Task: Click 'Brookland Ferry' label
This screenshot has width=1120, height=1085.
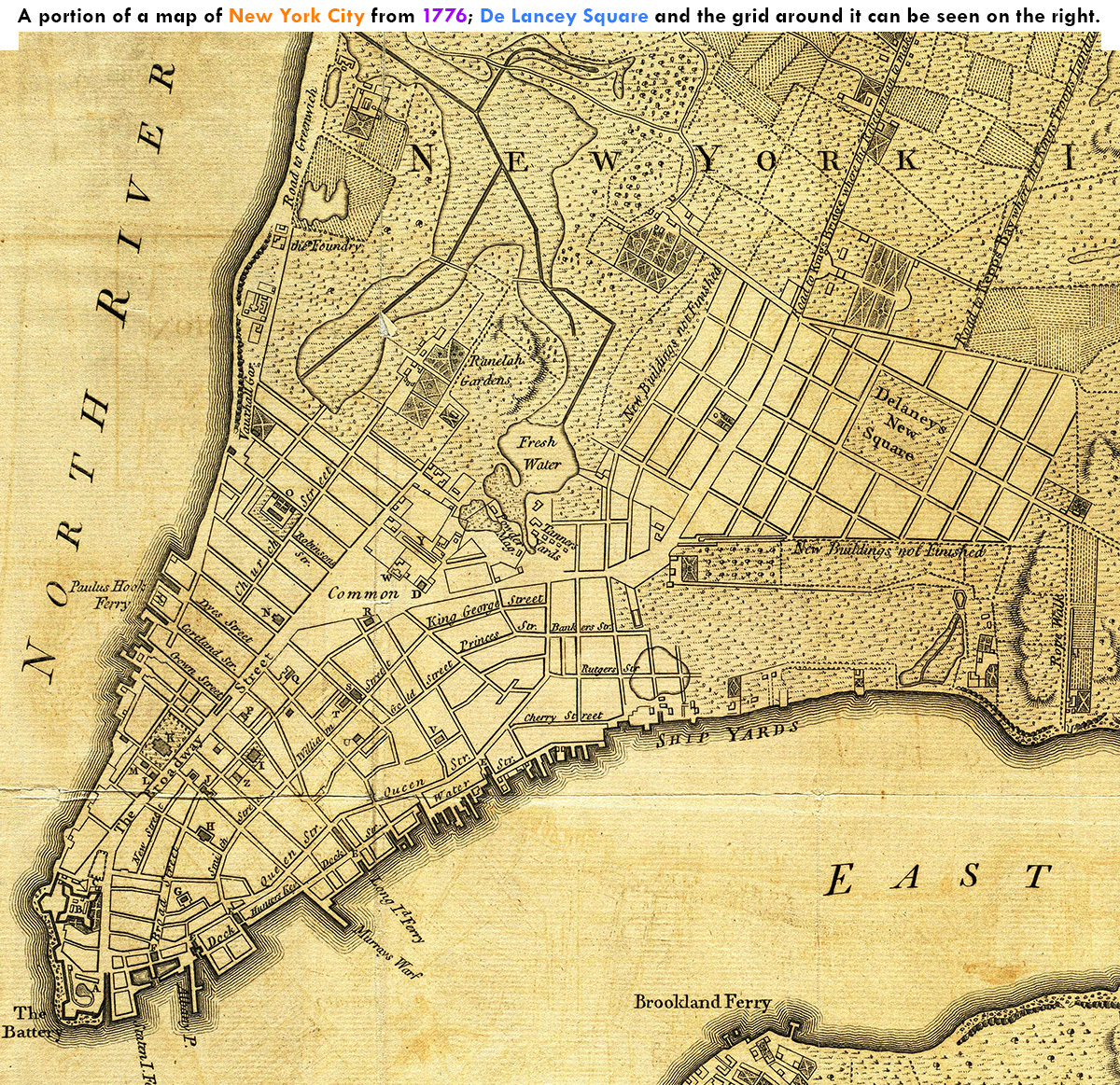Action: (x=703, y=1002)
